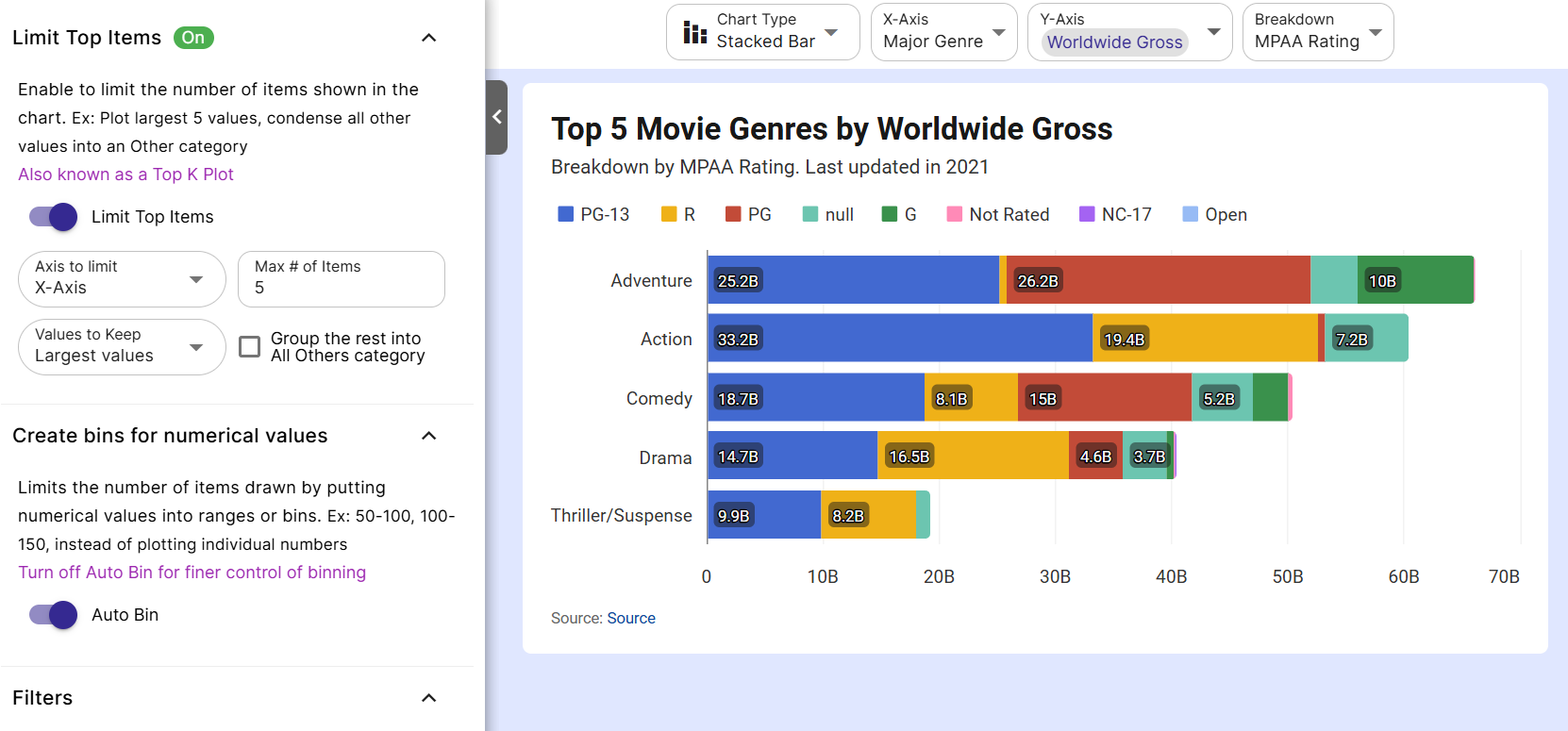Click the G legend green square

point(890,214)
